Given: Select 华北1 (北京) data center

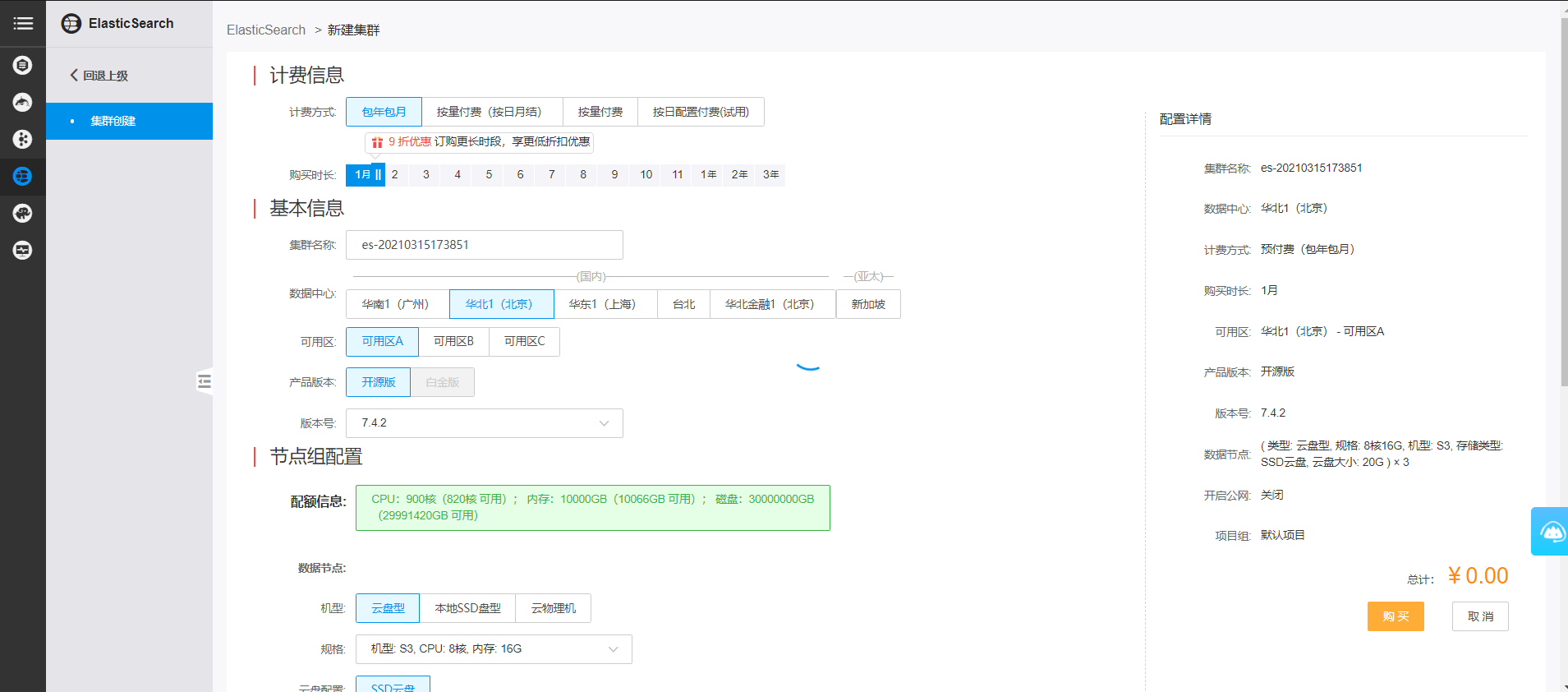Looking at the screenshot, I should click(x=501, y=304).
